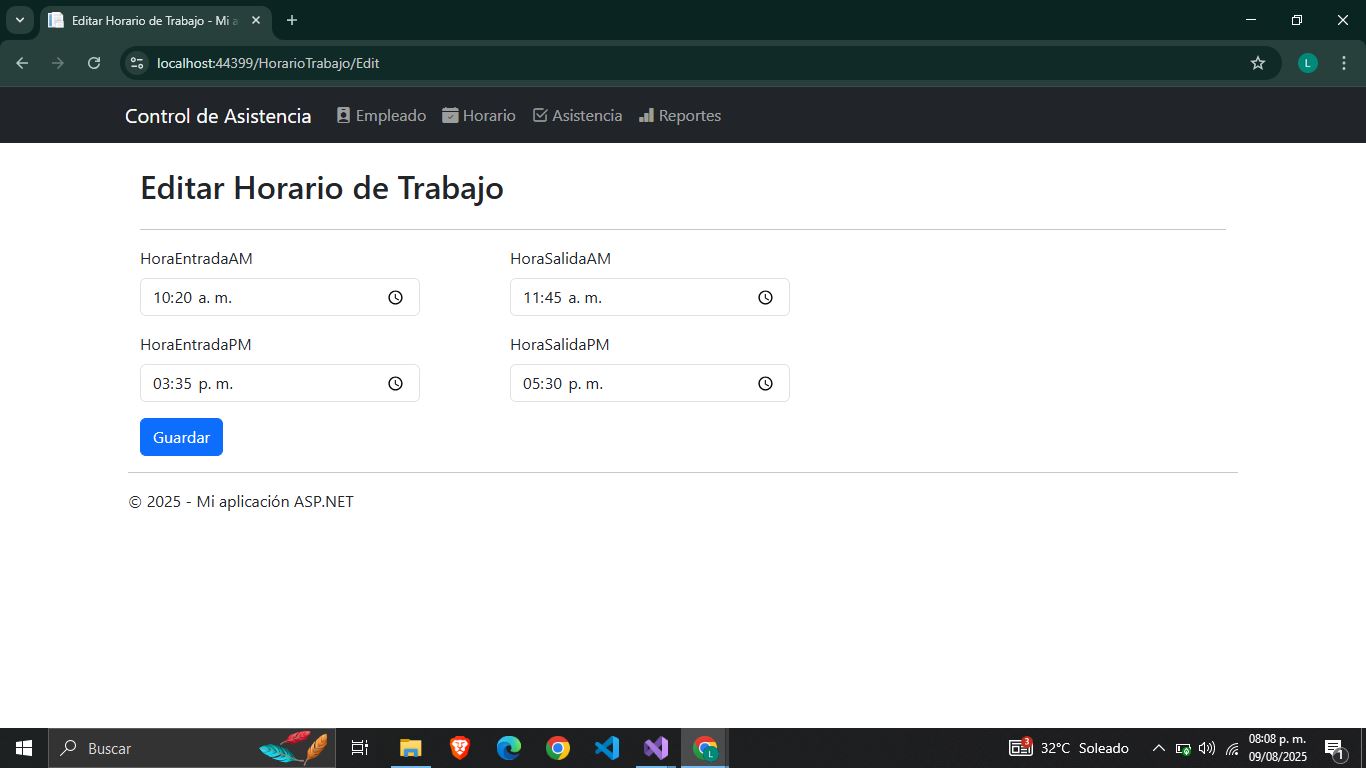
Task: Reload the page with browser refresh icon
Action: [94, 63]
